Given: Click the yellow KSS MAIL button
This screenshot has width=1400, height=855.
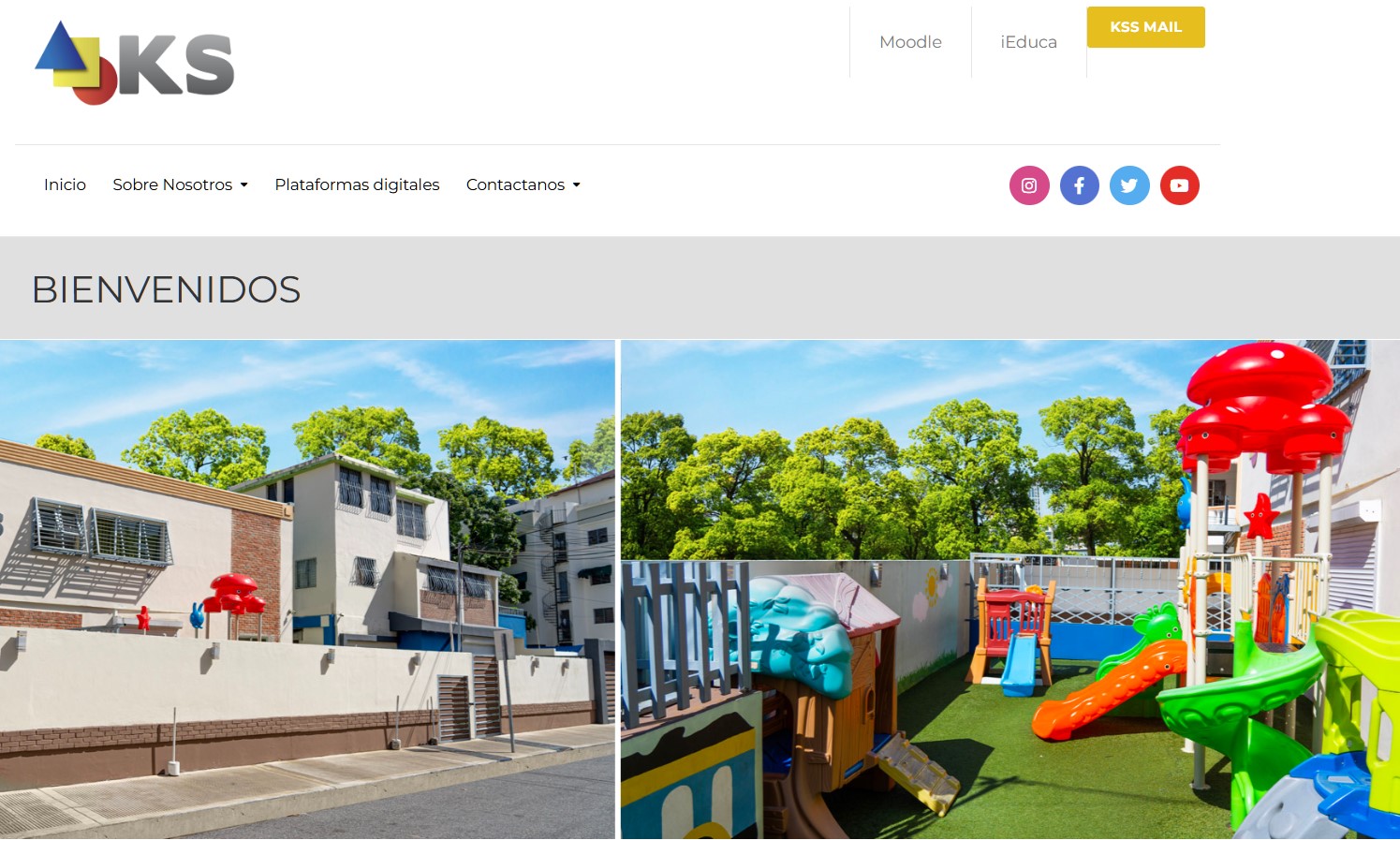Looking at the screenshot, I should [1145, 27].
